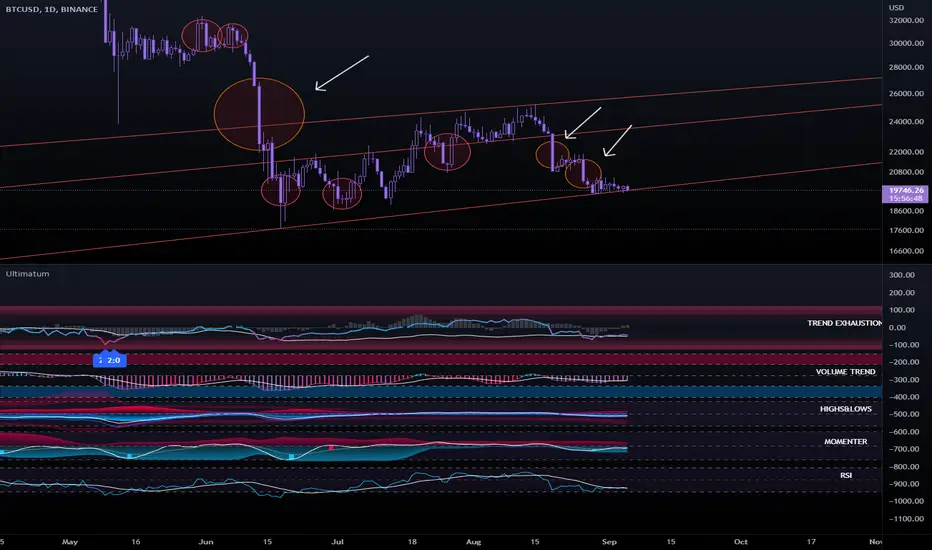Click 26000.00 on the price axis
The image size is (932, 550).
point(906,94)
